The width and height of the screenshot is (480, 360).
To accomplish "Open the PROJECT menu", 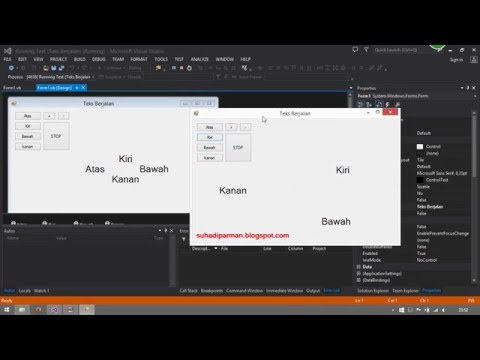I will tap(58, 59).
